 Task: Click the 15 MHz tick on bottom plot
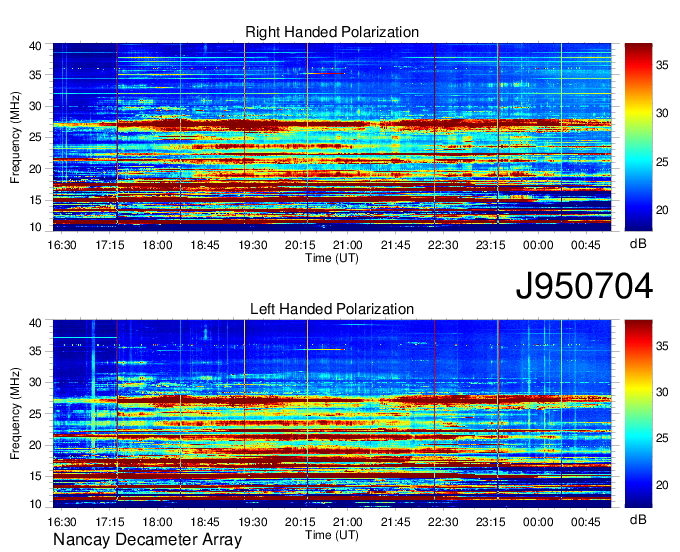[x=35, y=476]
